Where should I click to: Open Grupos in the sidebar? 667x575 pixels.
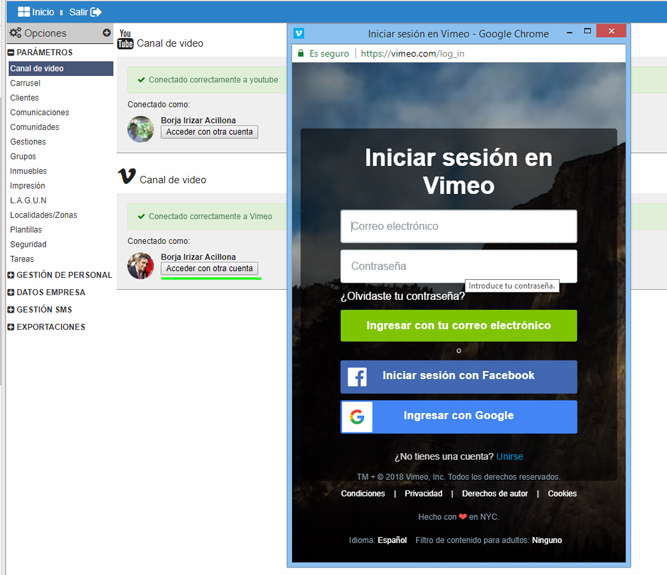(23, 156)
